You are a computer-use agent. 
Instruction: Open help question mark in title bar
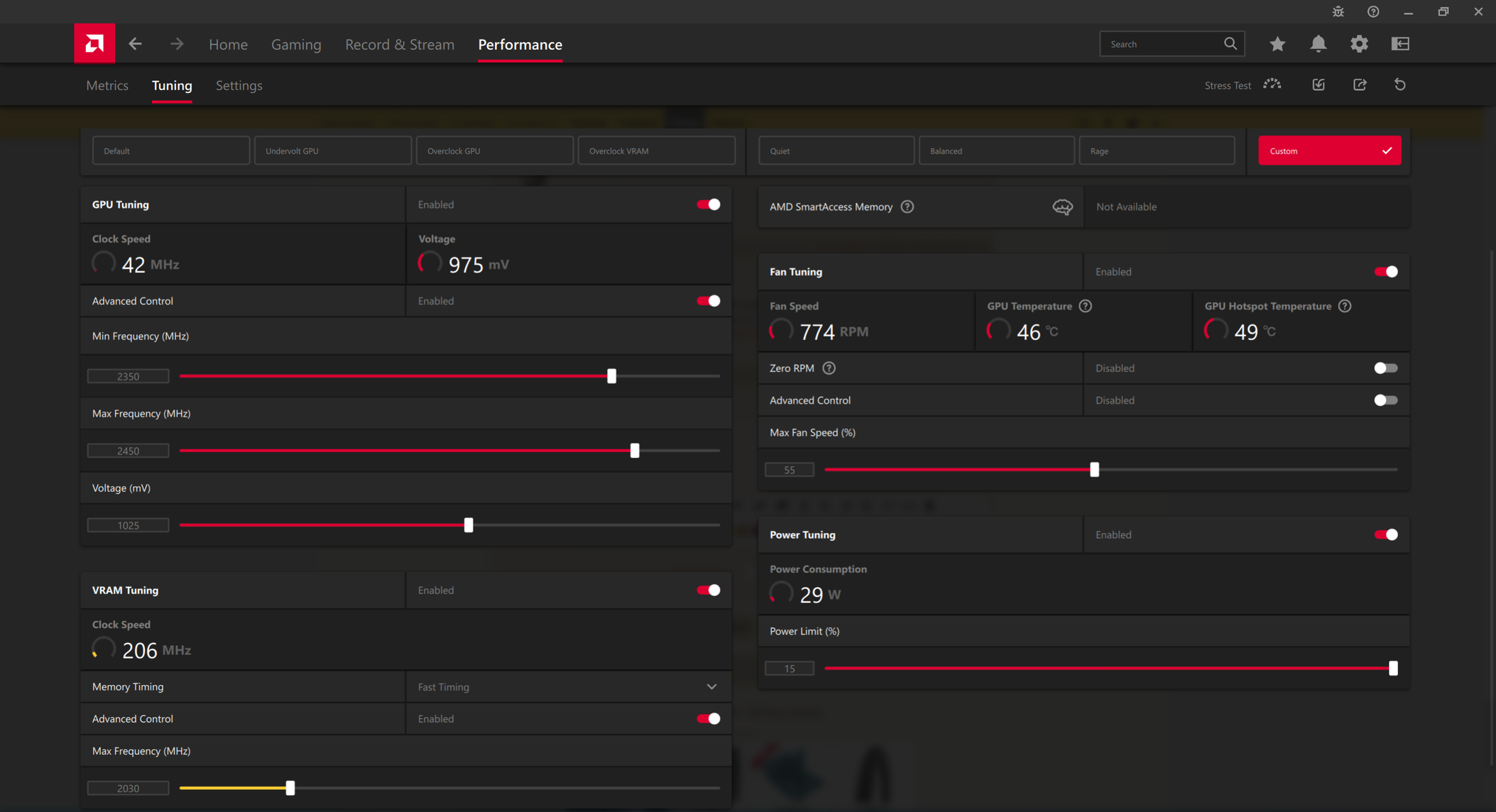1373,12
